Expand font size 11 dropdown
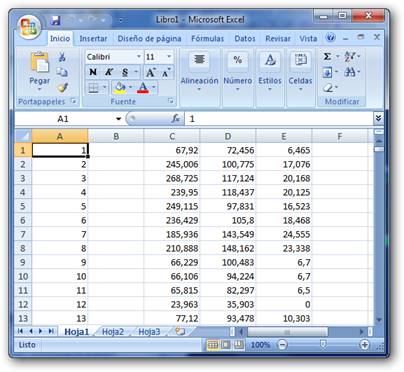 [169, 57]
